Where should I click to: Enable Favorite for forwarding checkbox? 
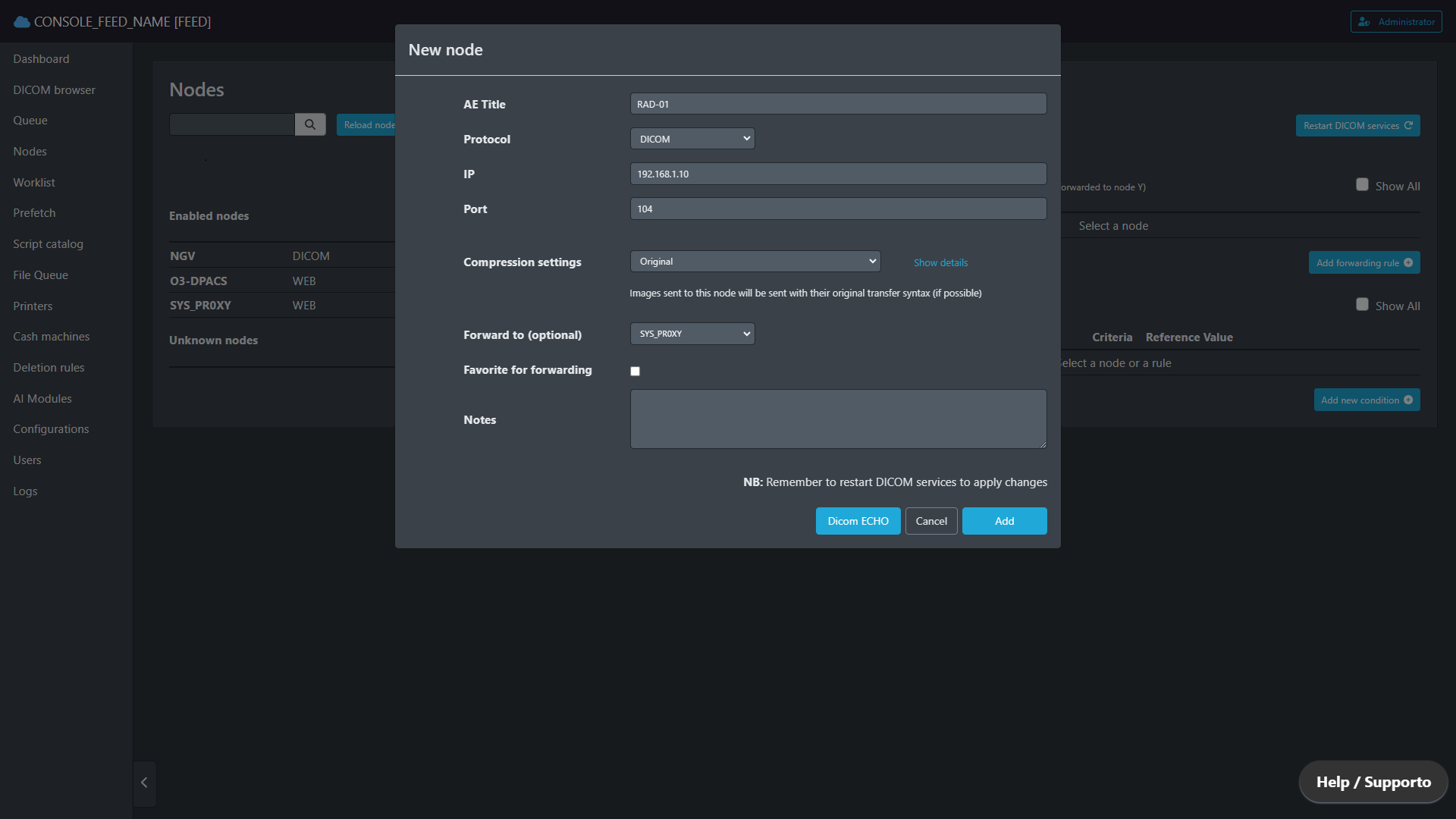635,372
